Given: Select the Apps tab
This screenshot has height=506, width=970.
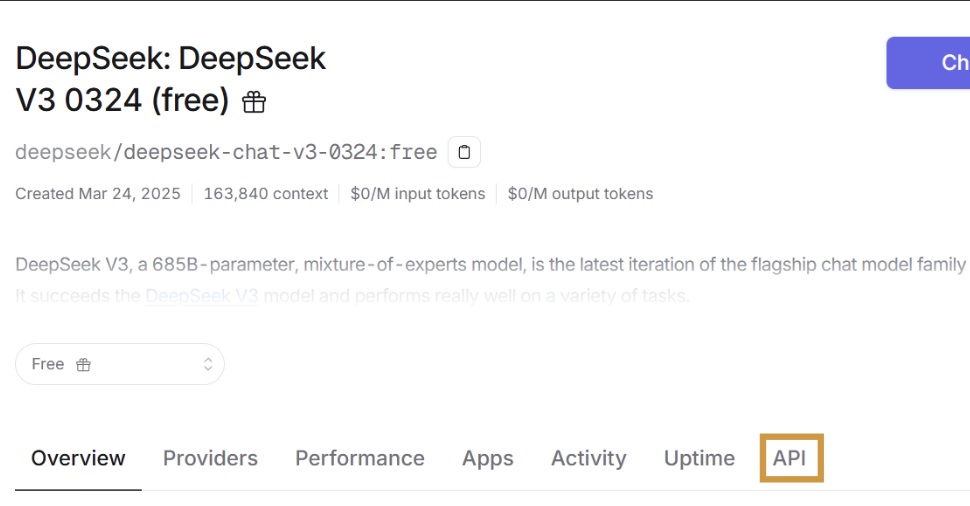Looking at the screenshot, I should pos(487,458).
